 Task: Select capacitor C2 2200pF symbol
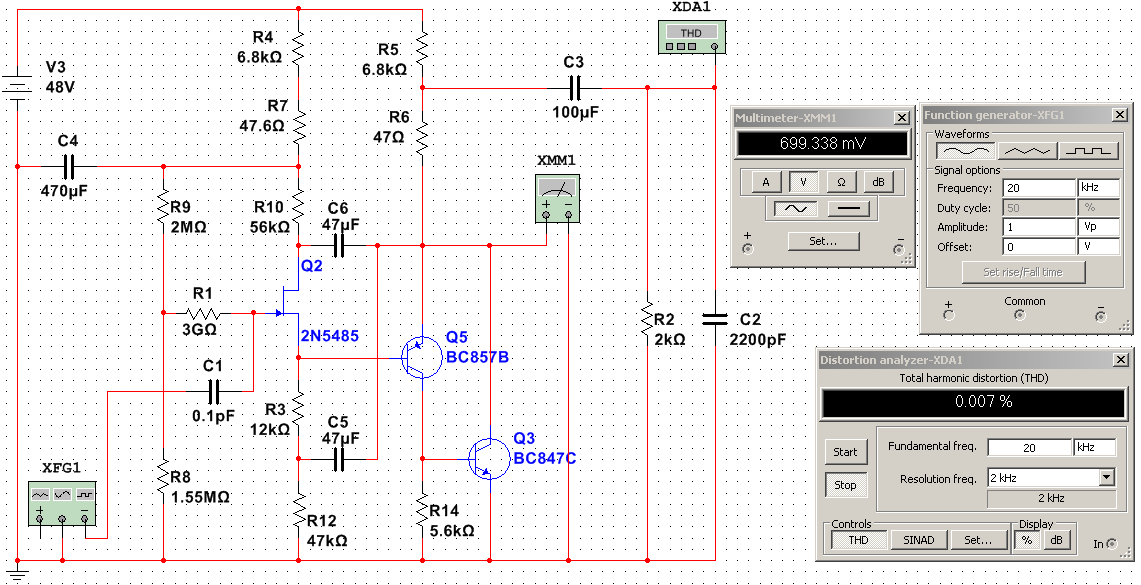click(x=715, y=319)
